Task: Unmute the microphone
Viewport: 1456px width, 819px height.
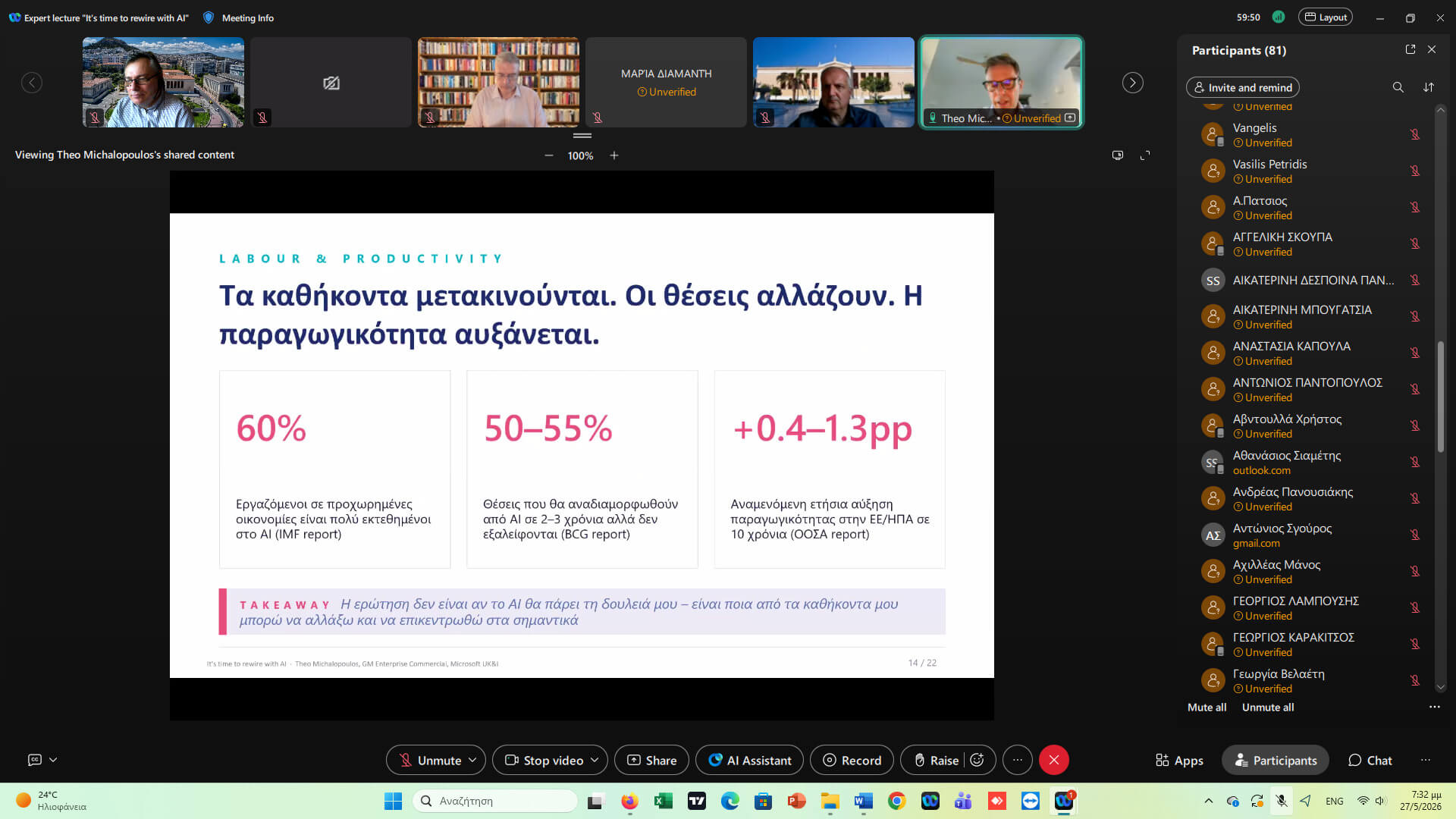Action: (x=430, y=760)
